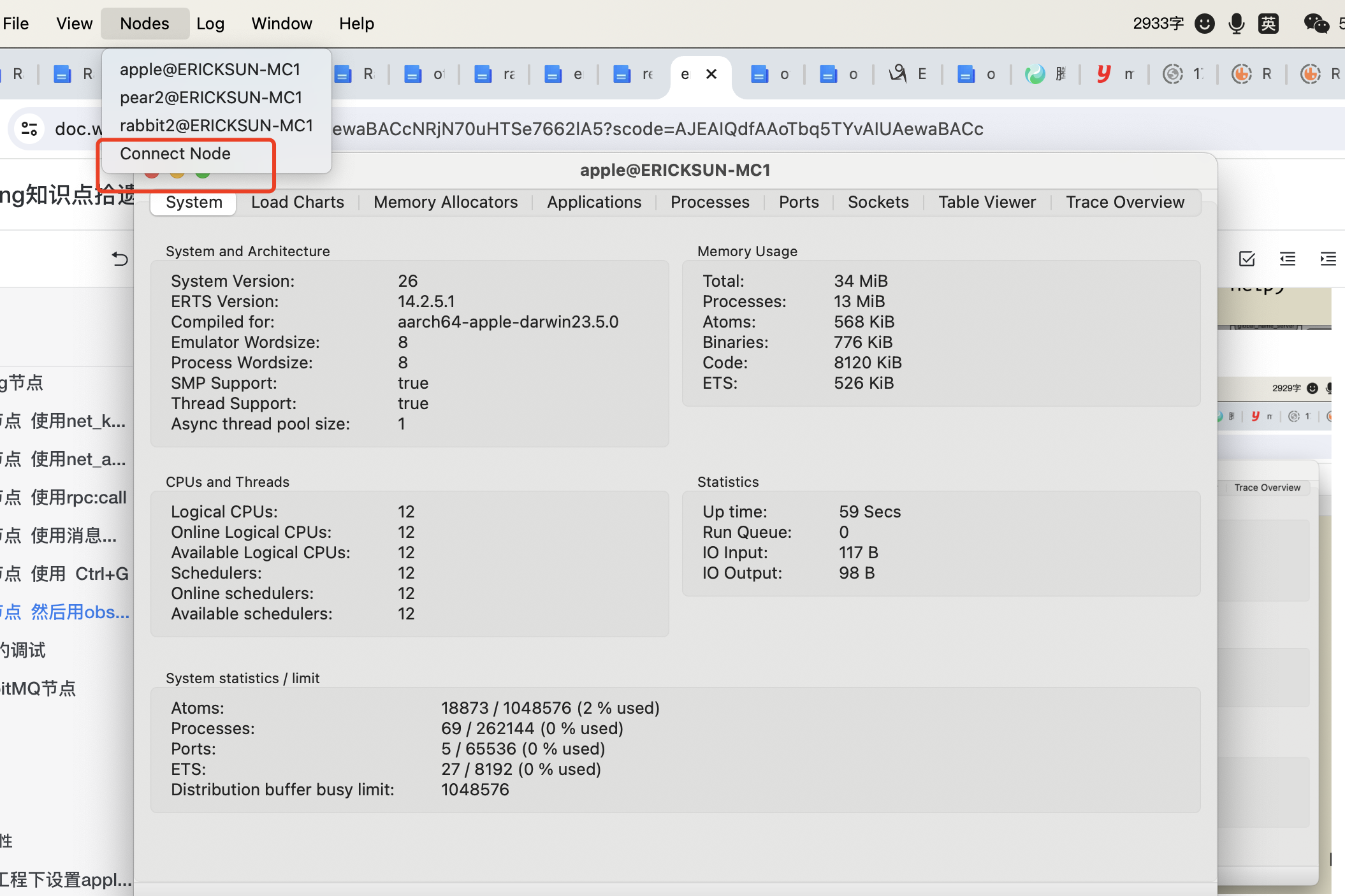Viewport: 1345px width, 896px height.
Task: Click the site settings icon in address bar
Action: pos(29,129)
